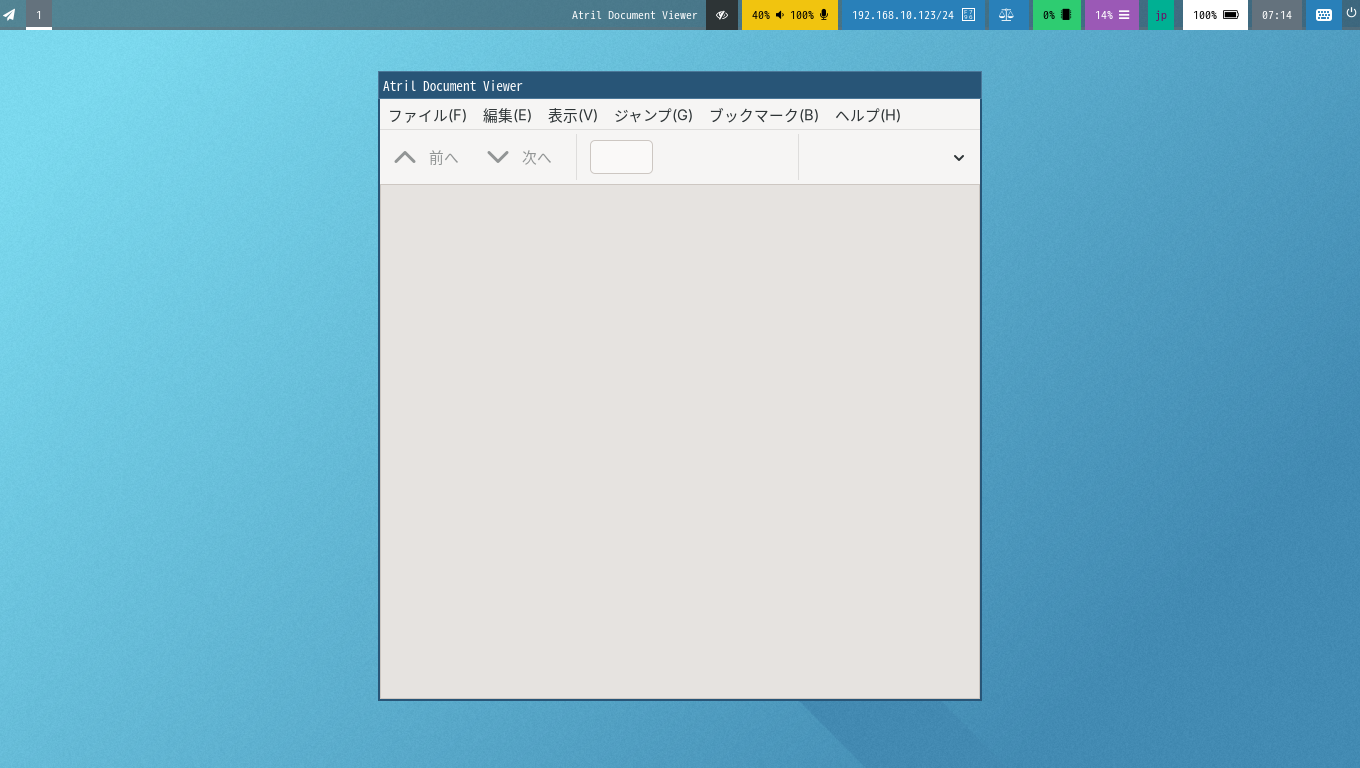Click the previous page up-arrow icon
The image size is (1360, 768).
[405, 157]
